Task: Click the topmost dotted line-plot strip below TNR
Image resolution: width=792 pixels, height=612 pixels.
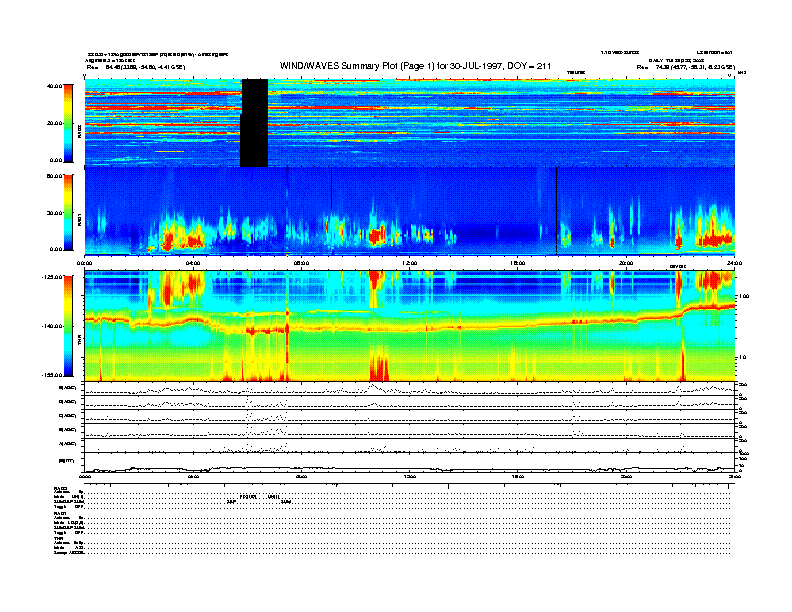Action: pyautogui.click(x=410, y=388)
